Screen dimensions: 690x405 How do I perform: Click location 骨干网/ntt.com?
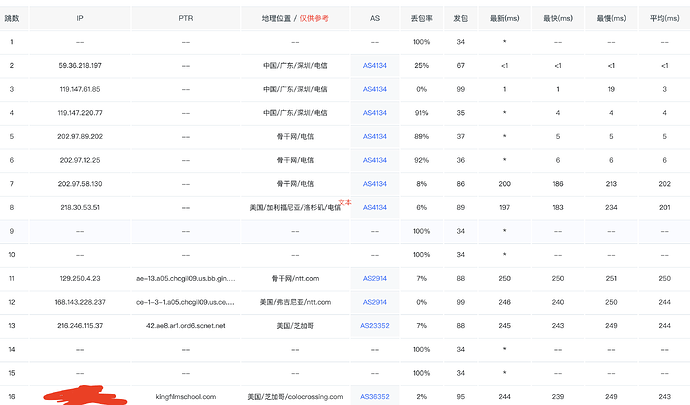tap(295, 278)
